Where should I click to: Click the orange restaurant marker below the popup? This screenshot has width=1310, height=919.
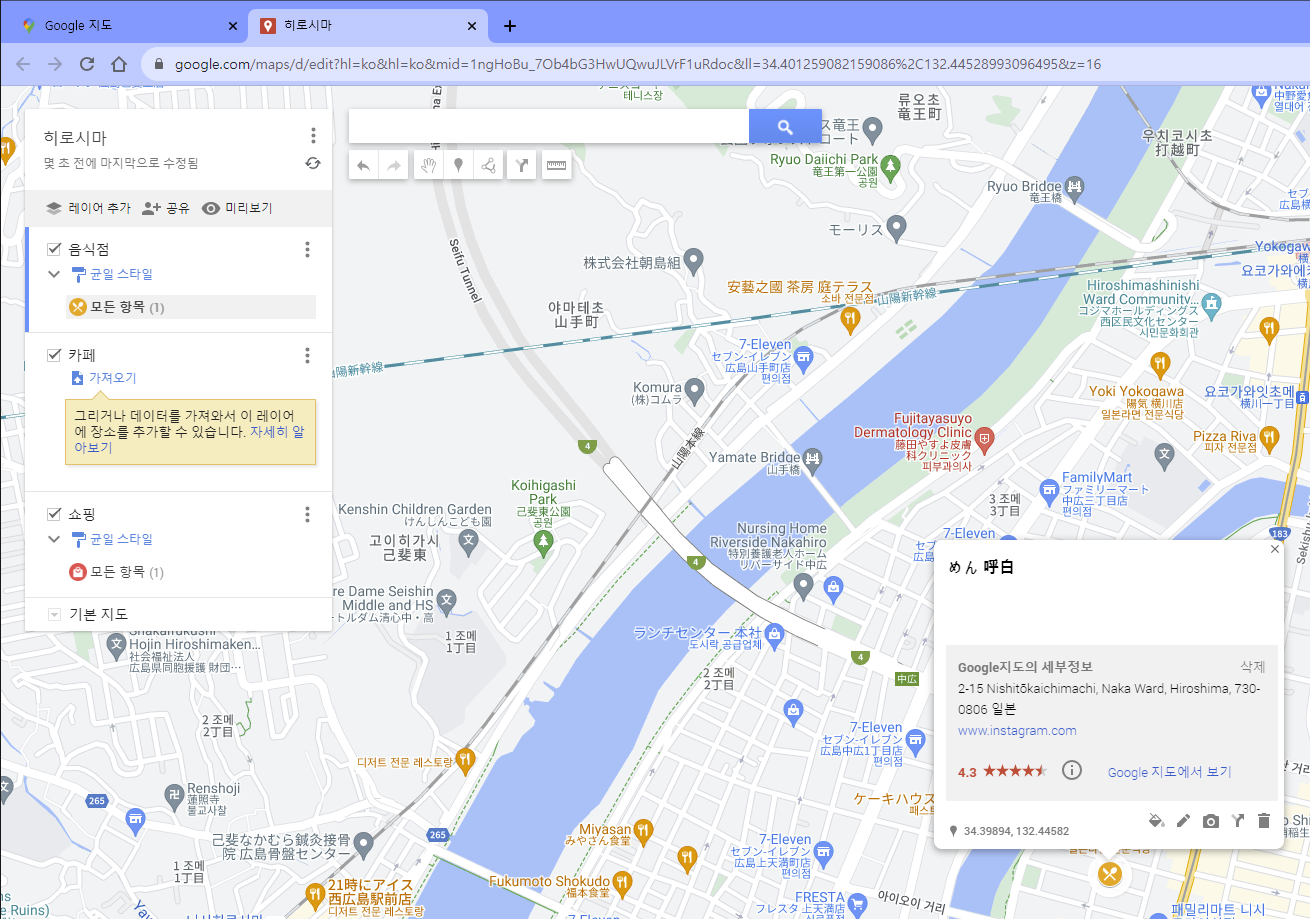point(1109,874)
